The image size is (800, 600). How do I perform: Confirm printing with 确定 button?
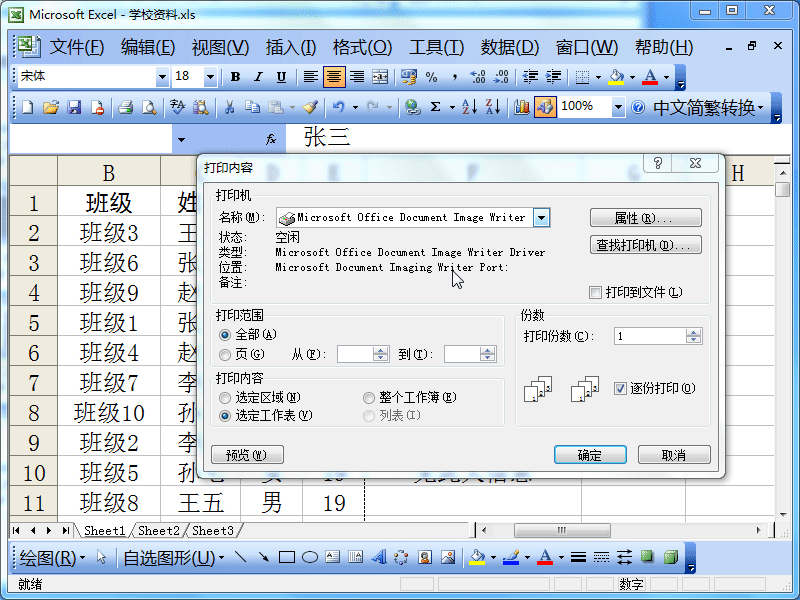[x=590, y=455]
